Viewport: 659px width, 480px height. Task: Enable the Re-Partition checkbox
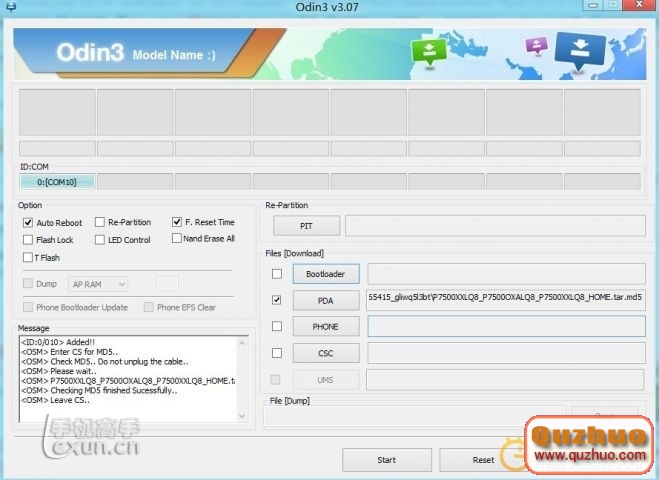pos(100,222)
